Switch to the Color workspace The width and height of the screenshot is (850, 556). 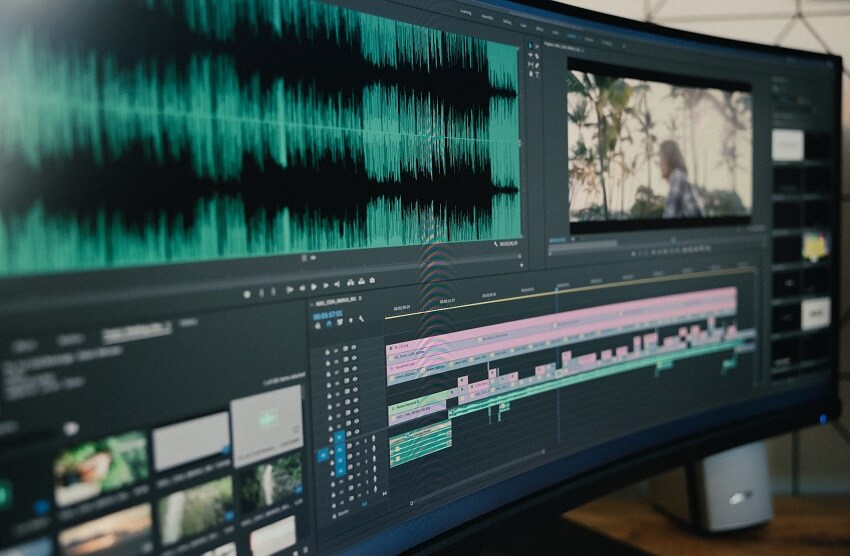coord(523,25)
